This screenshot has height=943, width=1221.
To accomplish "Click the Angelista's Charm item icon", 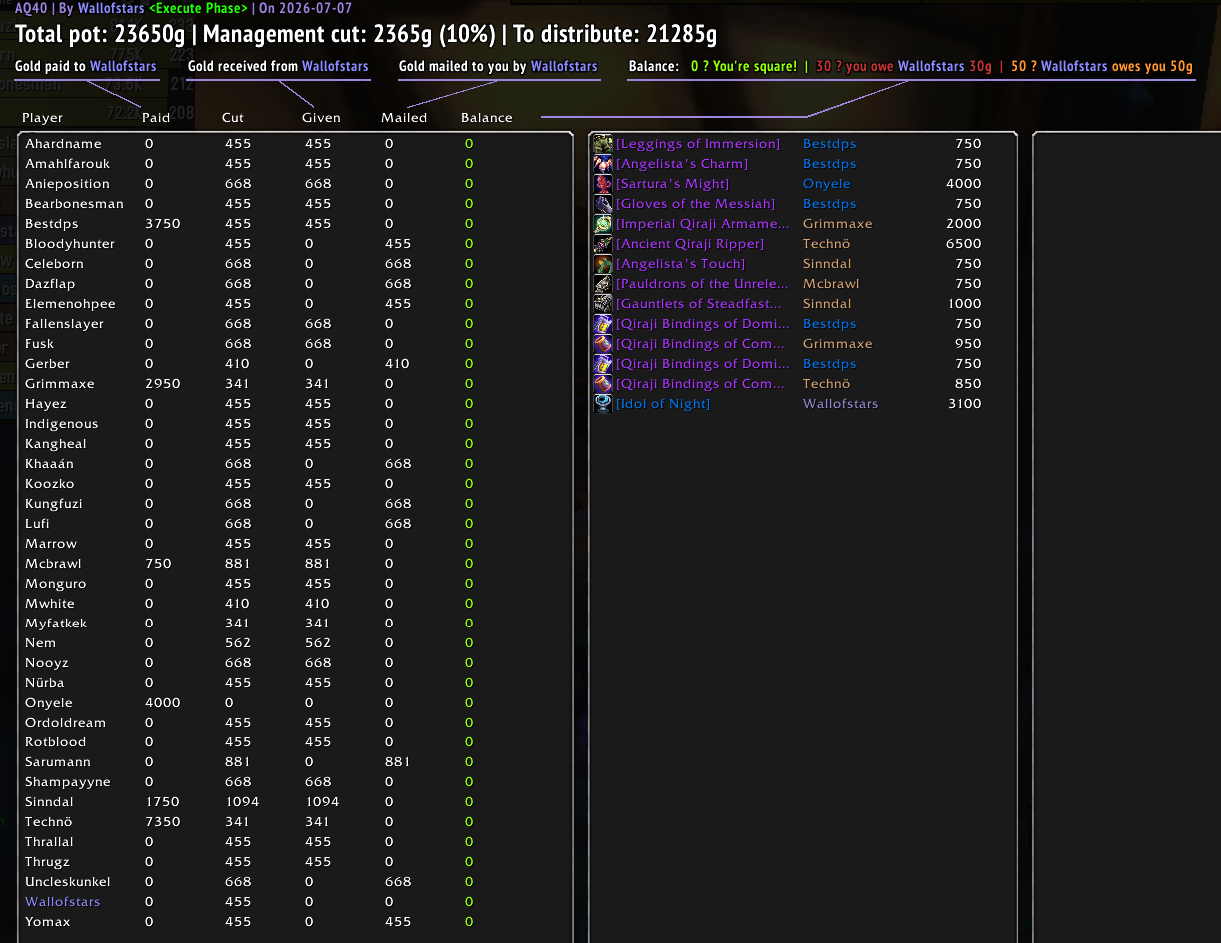I will click(603, 164).
